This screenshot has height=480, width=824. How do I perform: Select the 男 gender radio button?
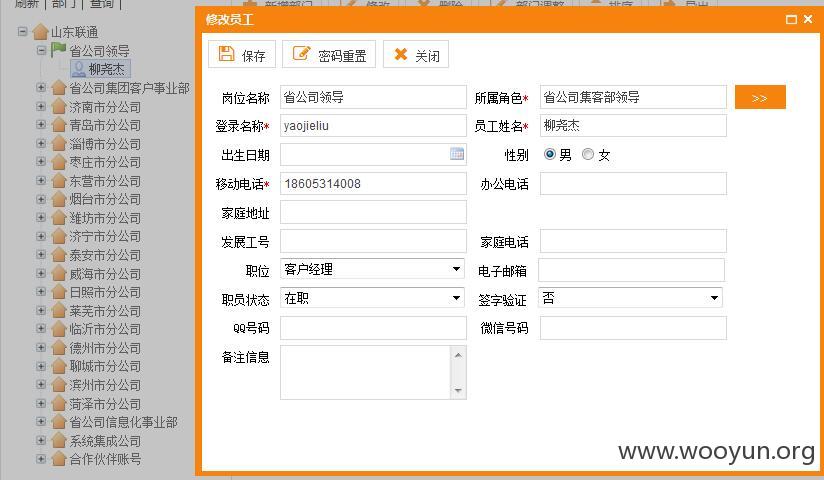(550, 154)
